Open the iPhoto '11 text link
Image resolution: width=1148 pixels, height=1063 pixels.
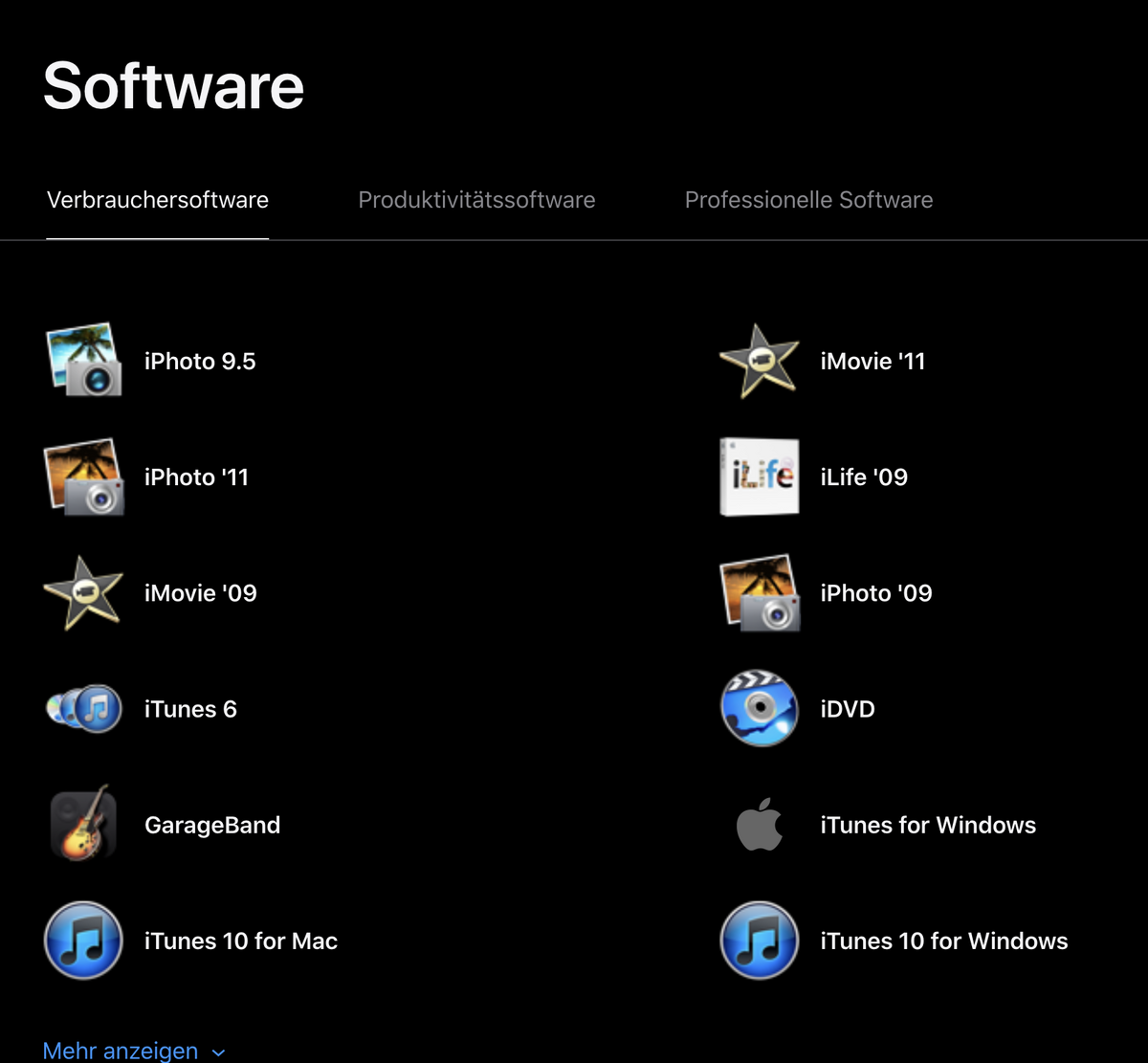(196, 476)
